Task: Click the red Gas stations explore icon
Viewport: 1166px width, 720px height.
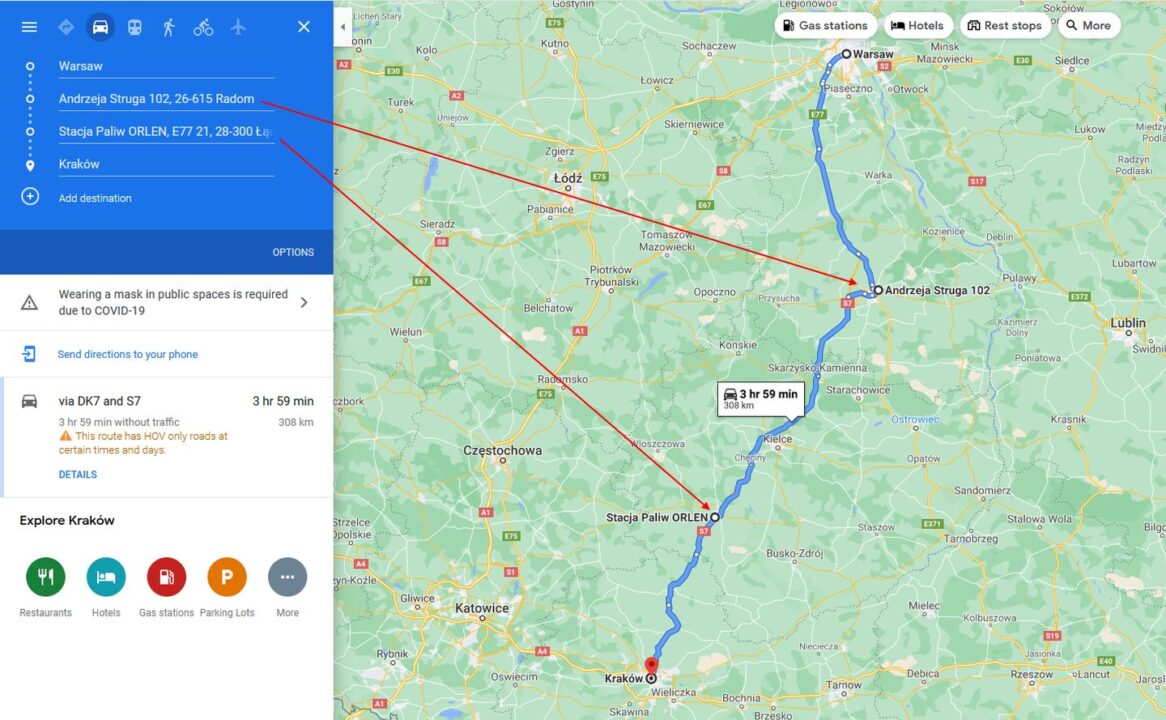Action: point(167,577)
